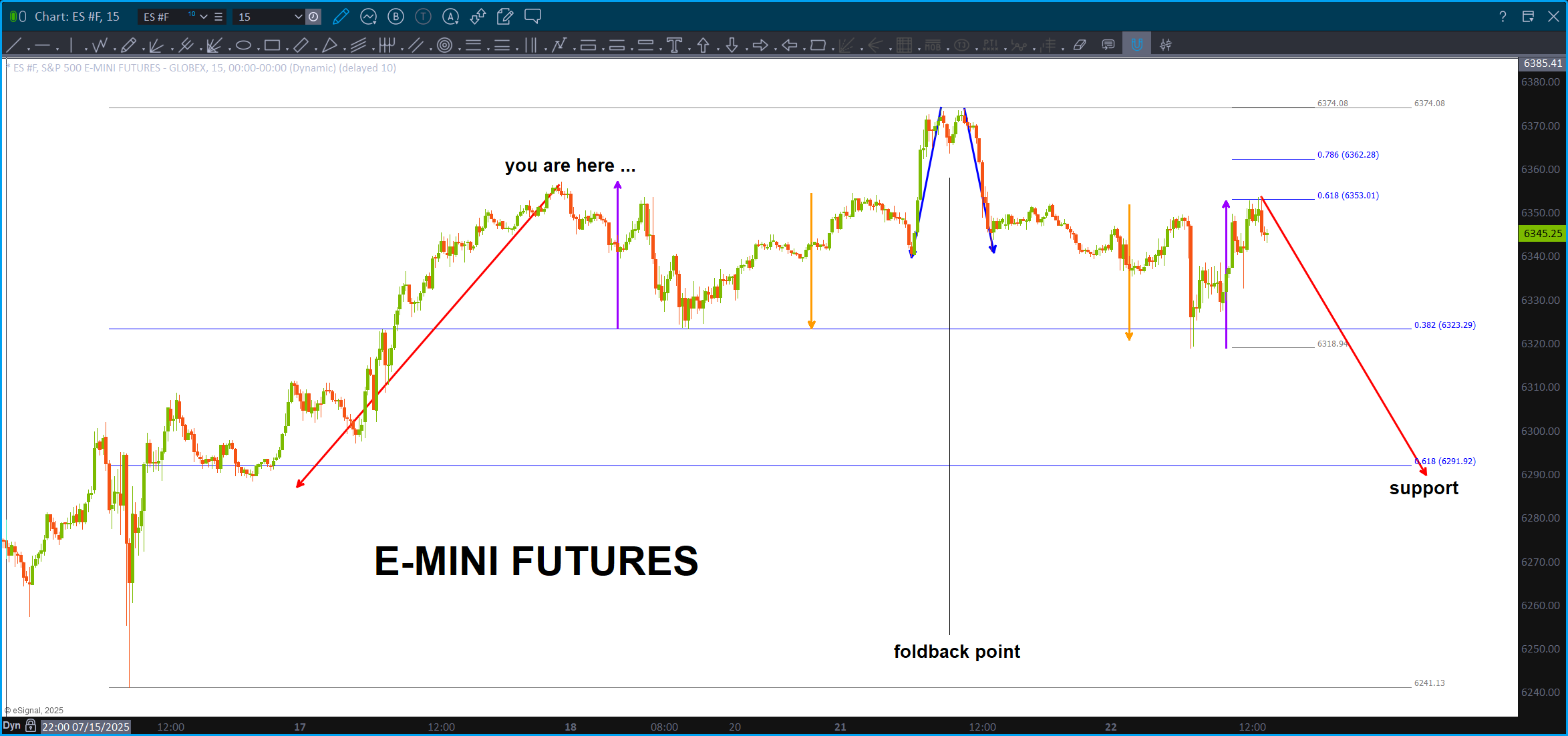Toggle the lock icon beside Dyn

click(x=31, y=726)
